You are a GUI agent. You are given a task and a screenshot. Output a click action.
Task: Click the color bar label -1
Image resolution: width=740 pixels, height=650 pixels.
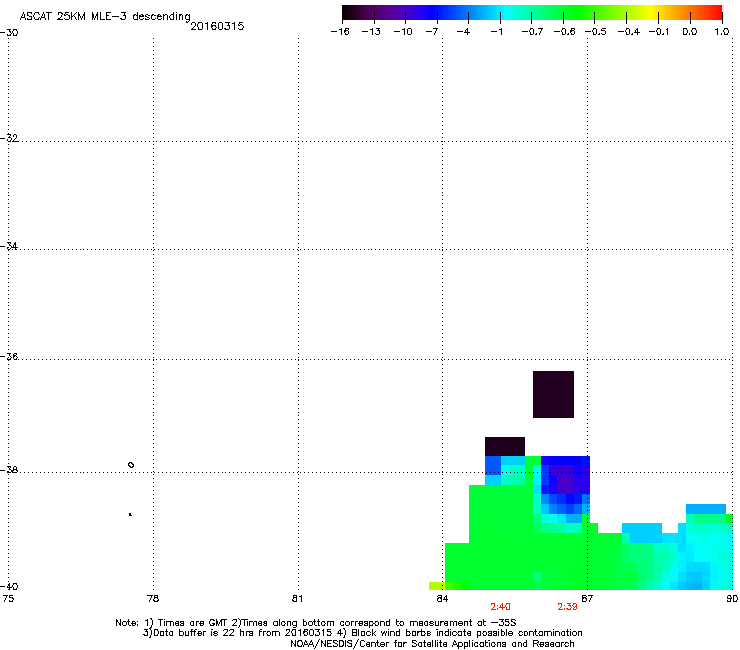click(x=496, y=32)
